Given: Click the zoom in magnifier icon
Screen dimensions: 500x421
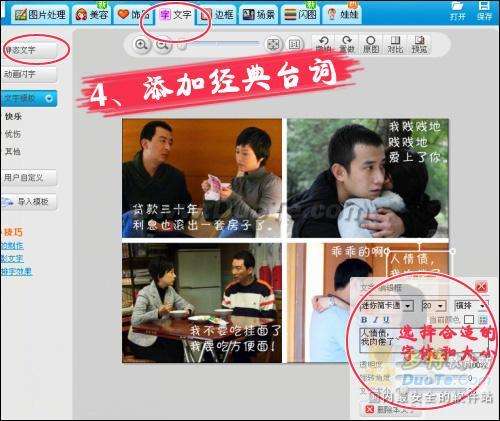Looking at the screenshot, I should click(x=142, y=44).
